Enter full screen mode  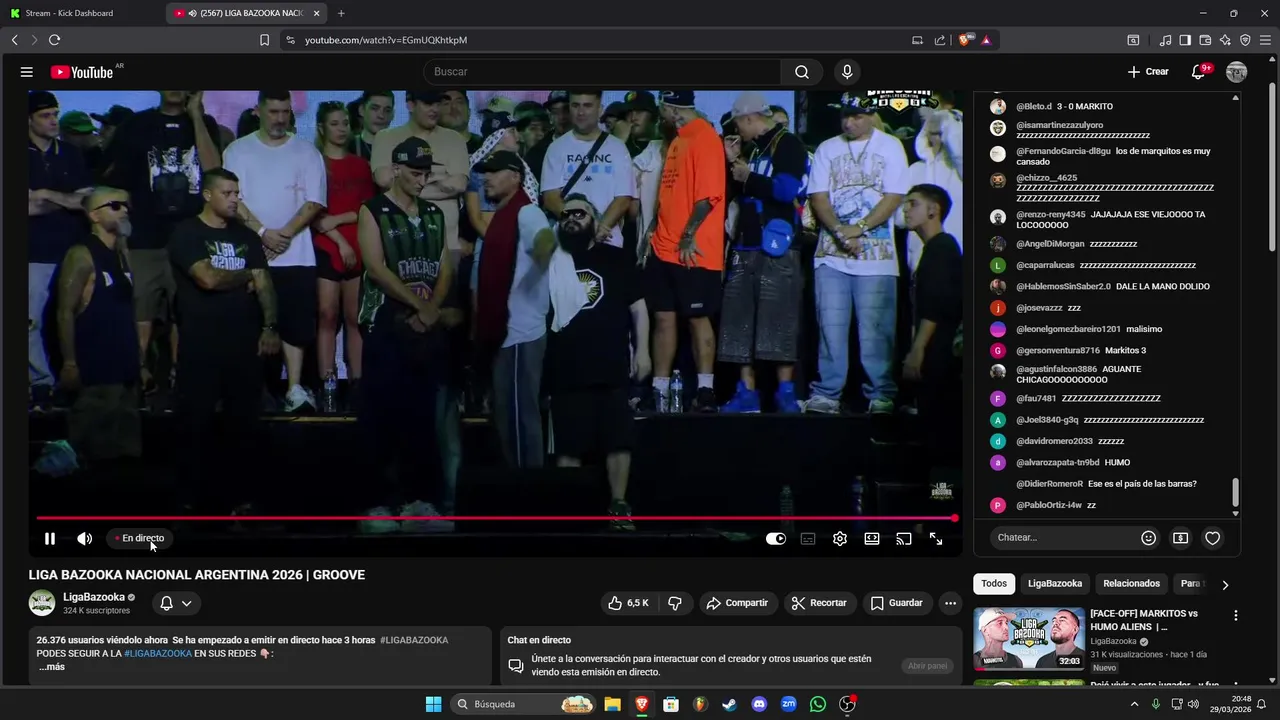point(936,539)
